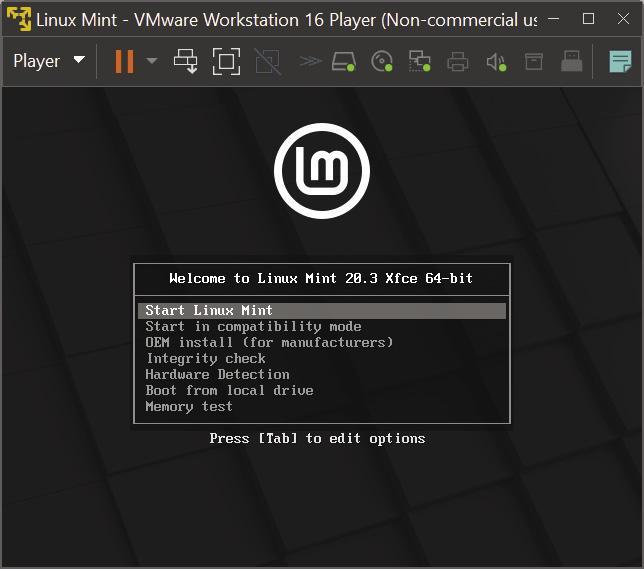The image size is (644, 569).
Task: Close the VMware Player window
Action: pyautogui.click(x=623, y=18)
